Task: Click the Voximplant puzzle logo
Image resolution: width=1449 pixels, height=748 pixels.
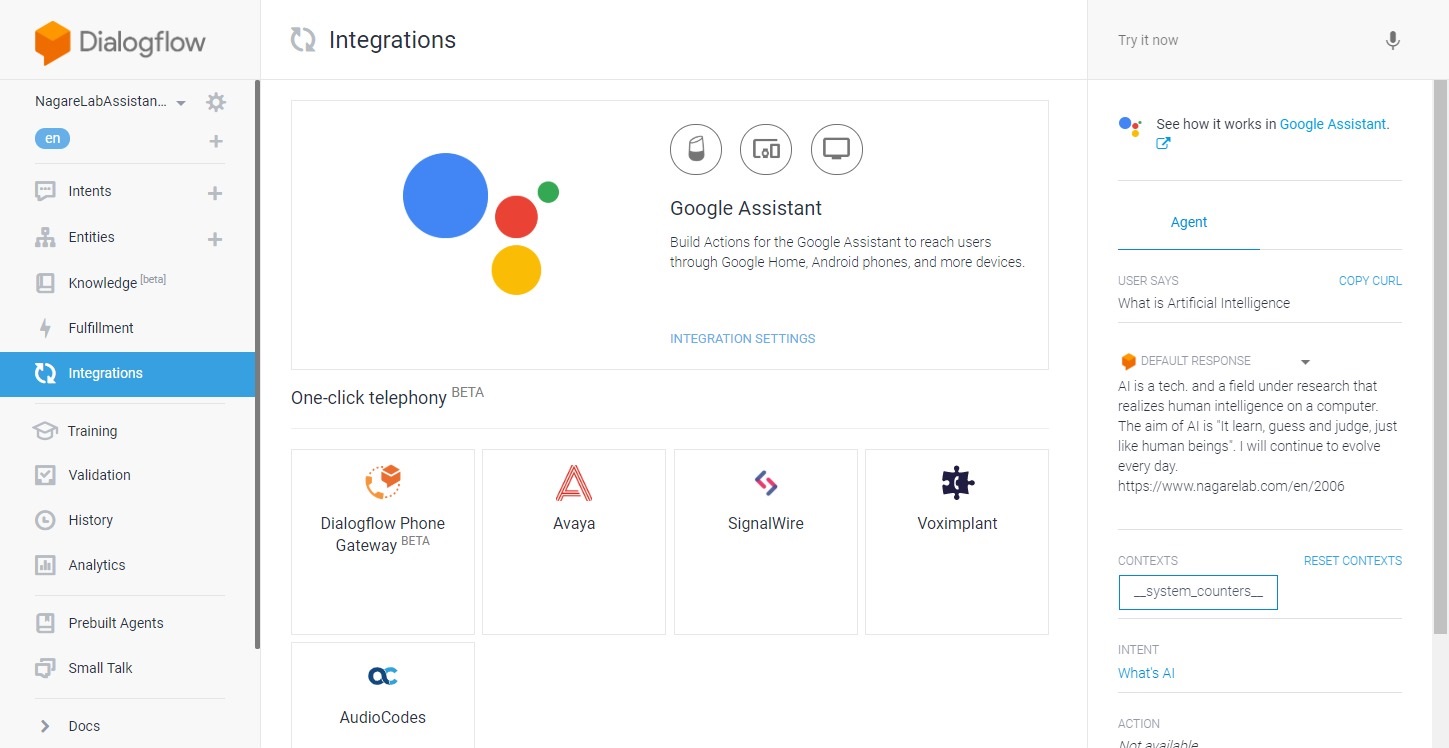Action: pyautogui.click(x=957, y=483)
